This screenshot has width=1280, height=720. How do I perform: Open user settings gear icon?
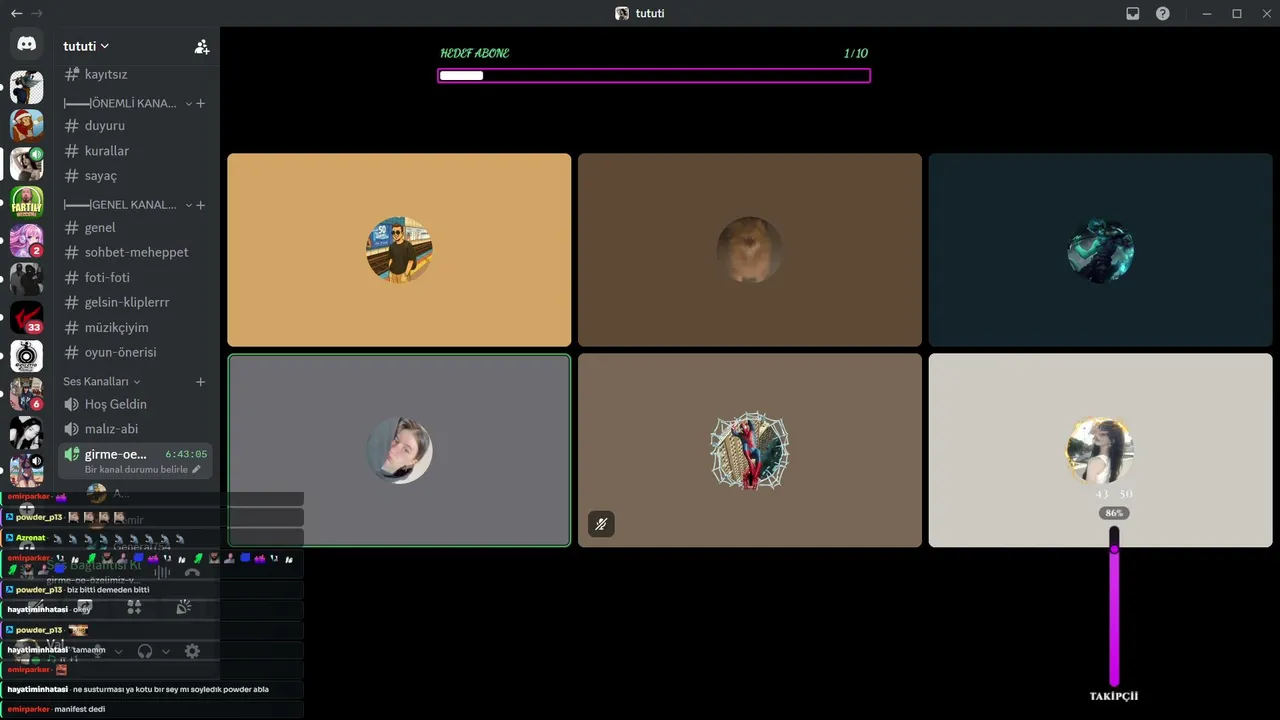[192, 651]
